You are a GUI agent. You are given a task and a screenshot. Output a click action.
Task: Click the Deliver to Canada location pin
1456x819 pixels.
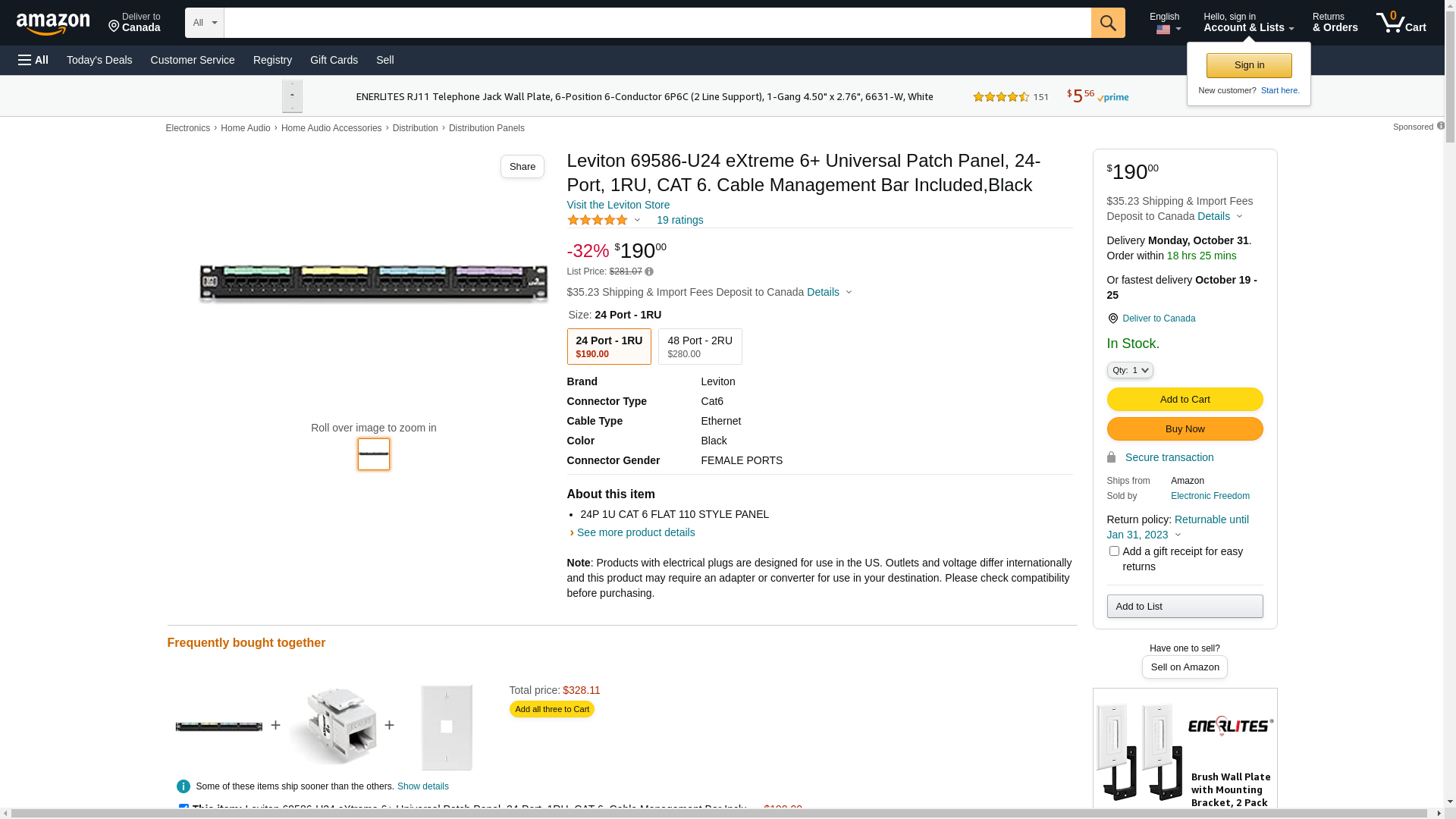[x=1112, y=318]
